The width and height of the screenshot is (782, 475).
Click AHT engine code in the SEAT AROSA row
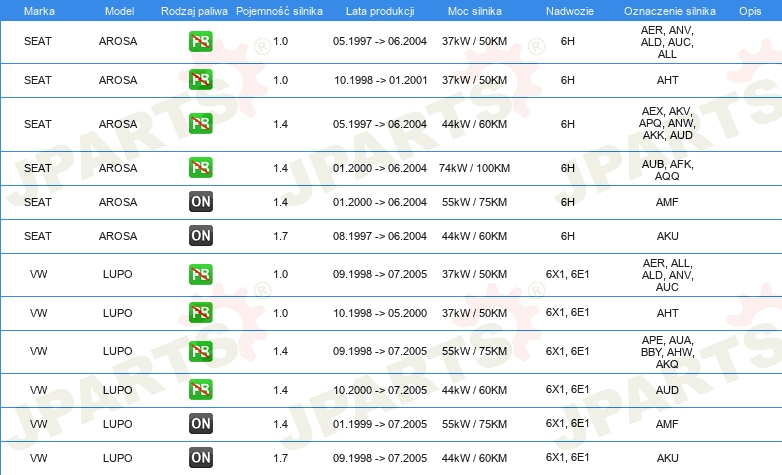[x=667, y=80]
